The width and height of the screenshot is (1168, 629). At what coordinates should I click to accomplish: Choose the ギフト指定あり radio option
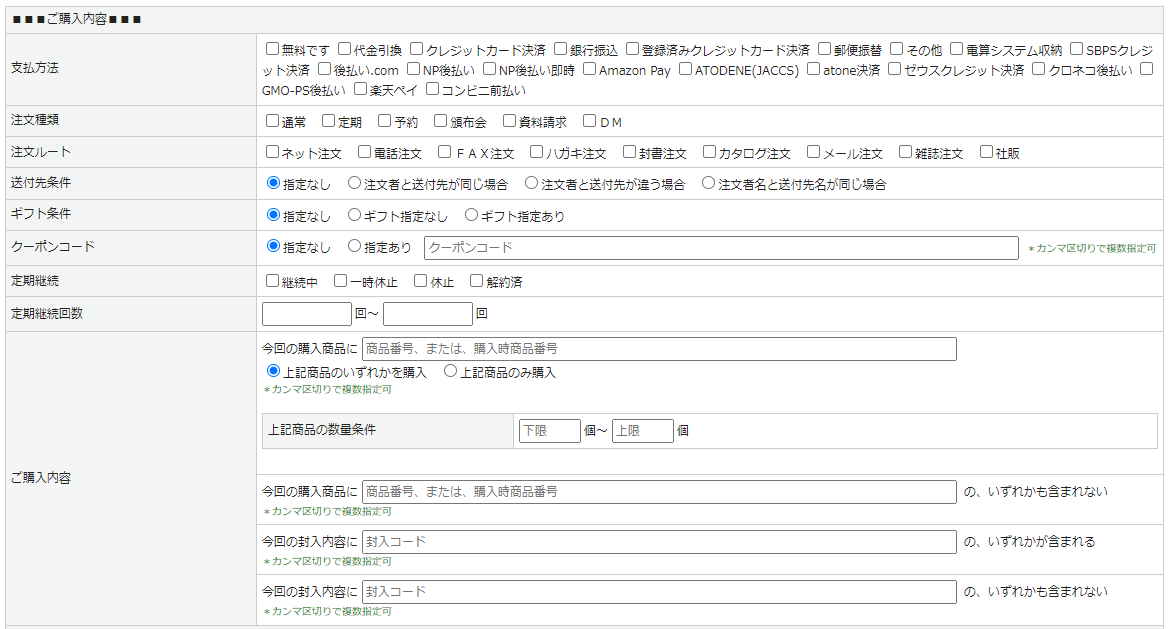472,215
